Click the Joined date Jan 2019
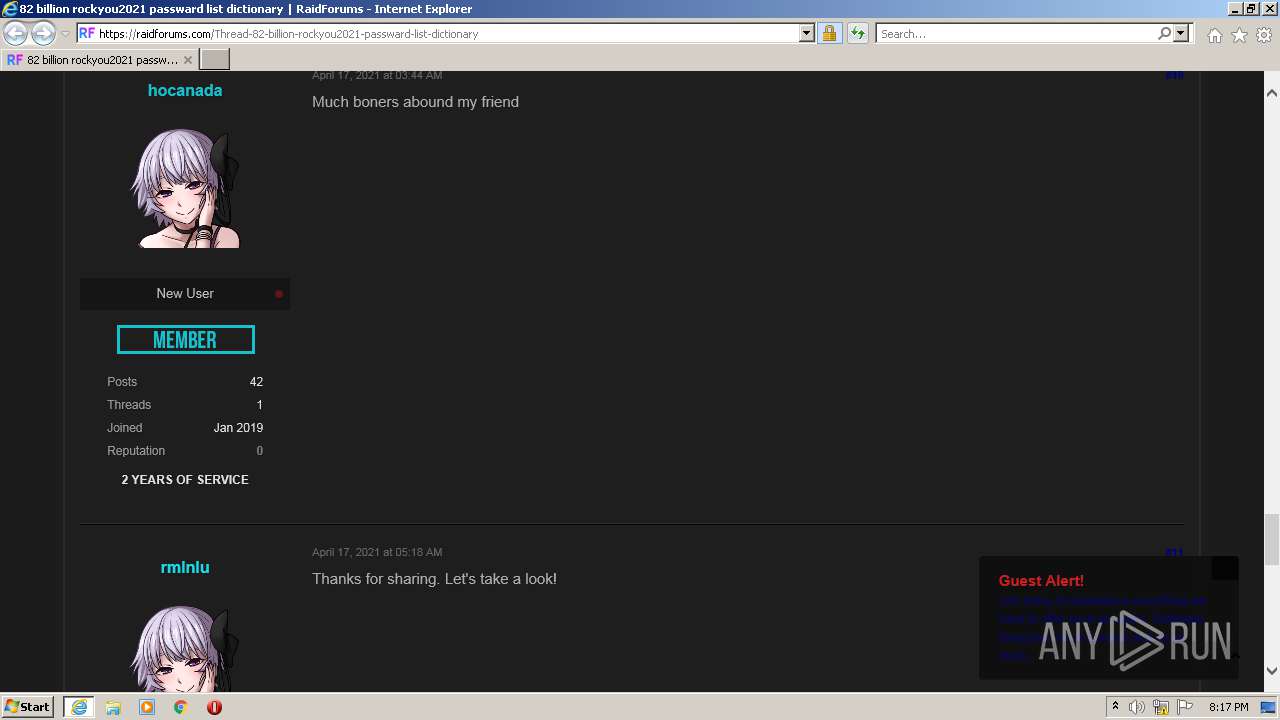Screen dimensions: 1280x720 238,428
